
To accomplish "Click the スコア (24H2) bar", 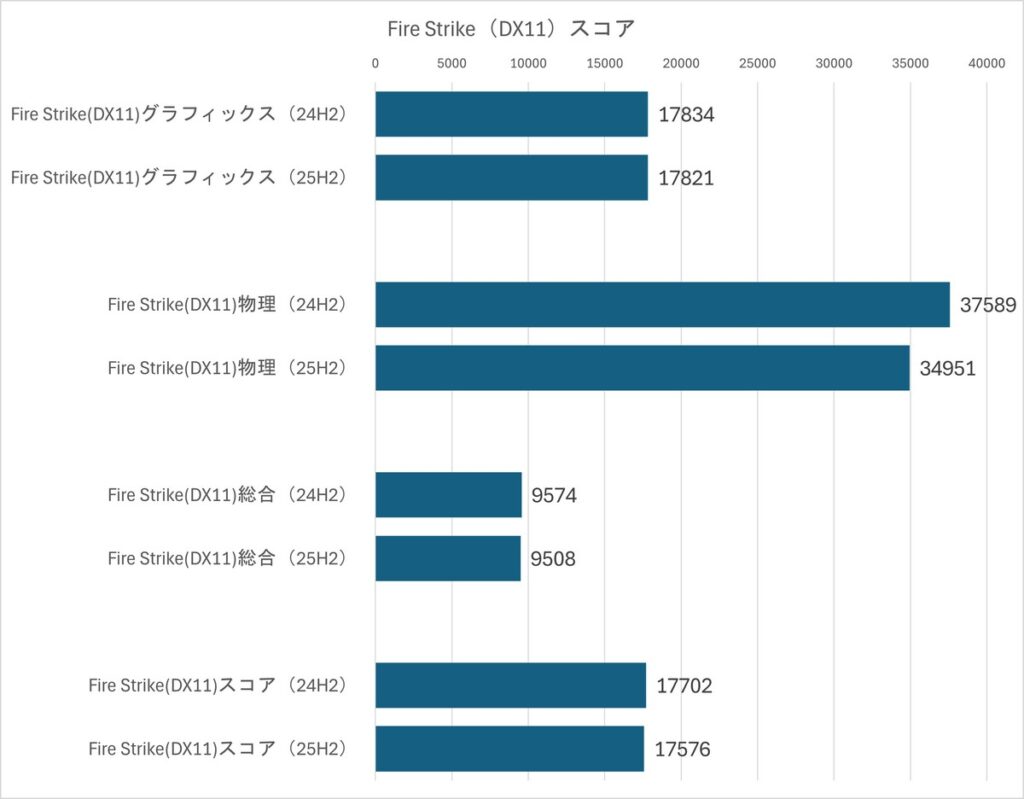I will pos(510,685).
